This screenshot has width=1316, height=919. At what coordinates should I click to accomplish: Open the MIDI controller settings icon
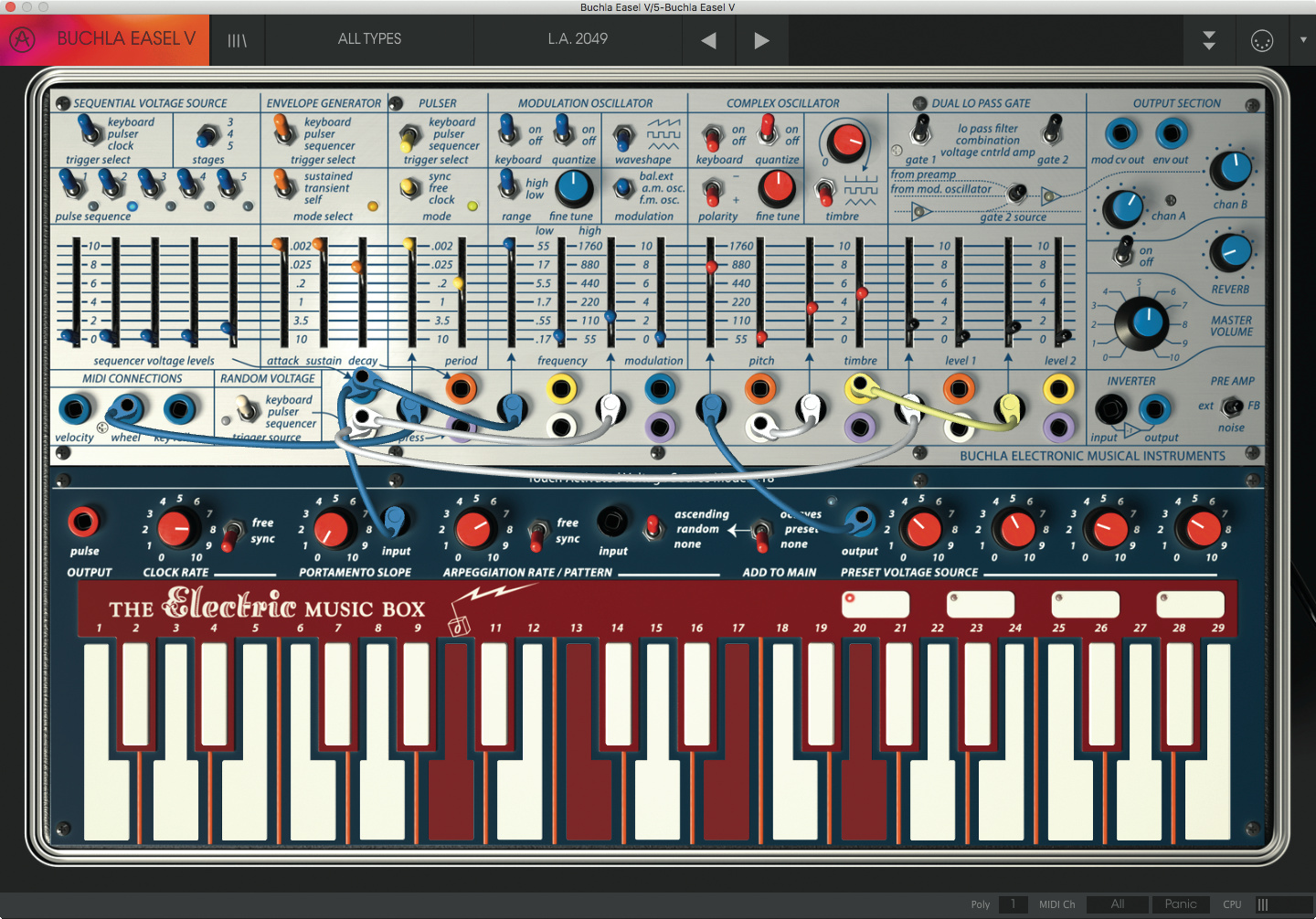point(1262,40)
